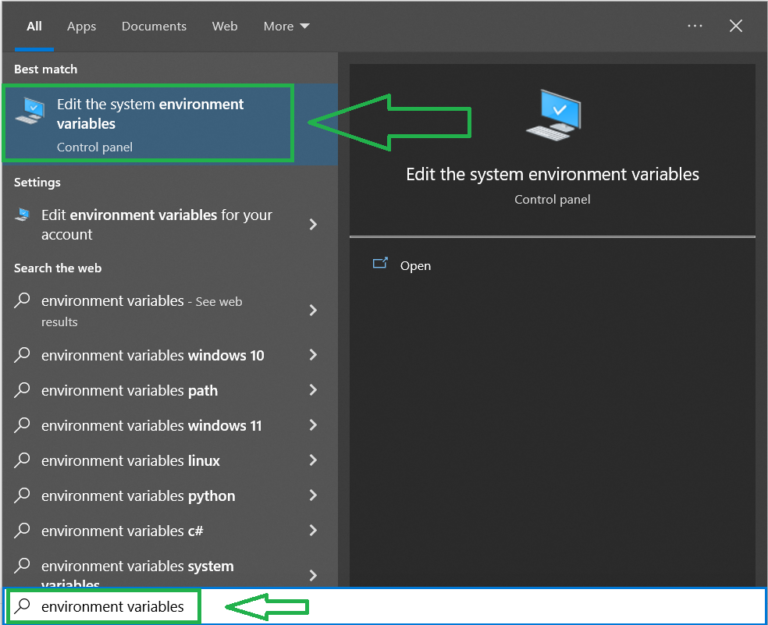This screenshot has height=625, width=768.
Task: Open Edit the system environment variables result
Action: (x=169, y=124)
